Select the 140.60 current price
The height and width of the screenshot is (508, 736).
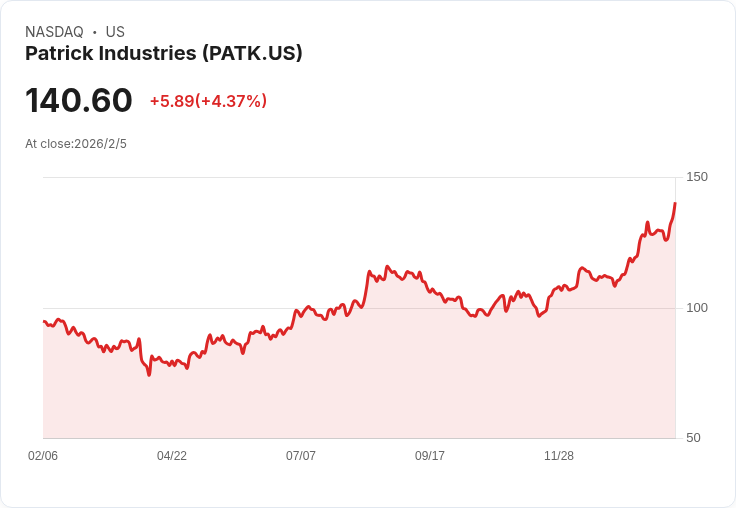tap(79, 101)
